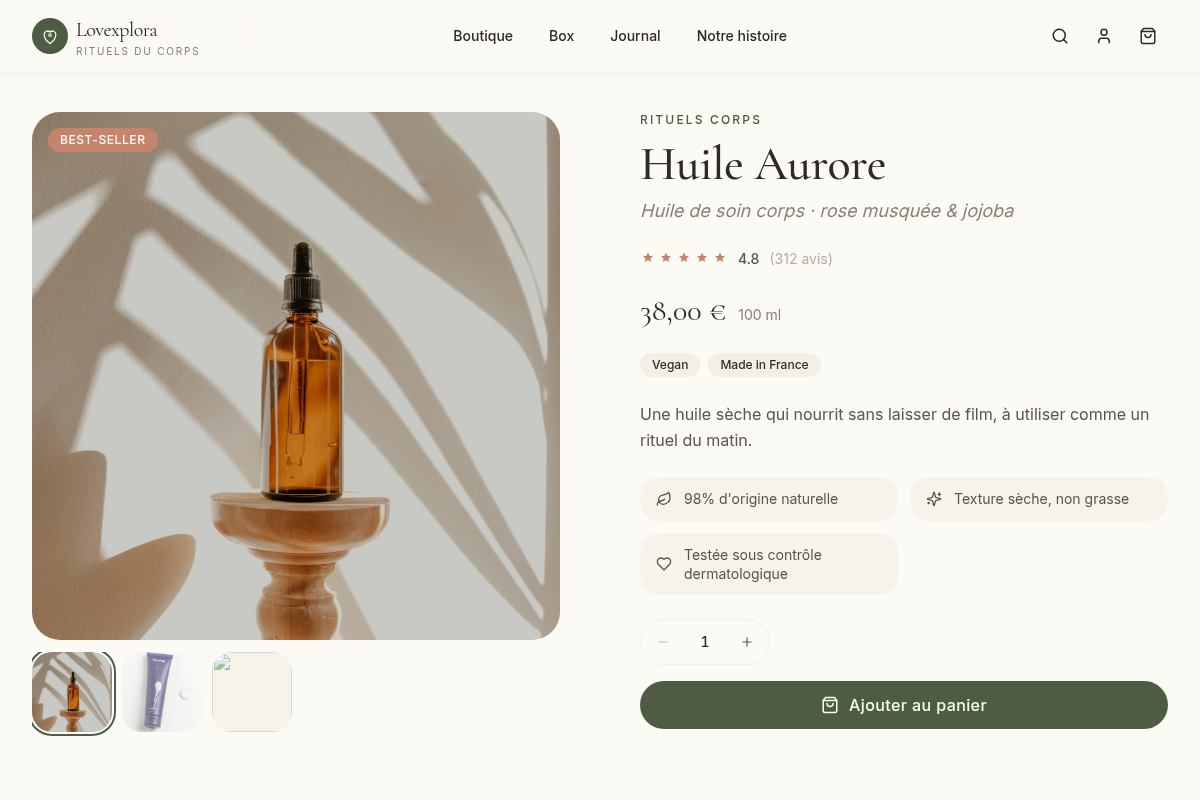This screenshot has height=800, width=1200.
Task: Click the Huile Aurore product title
Action: [x=763, y=165]
